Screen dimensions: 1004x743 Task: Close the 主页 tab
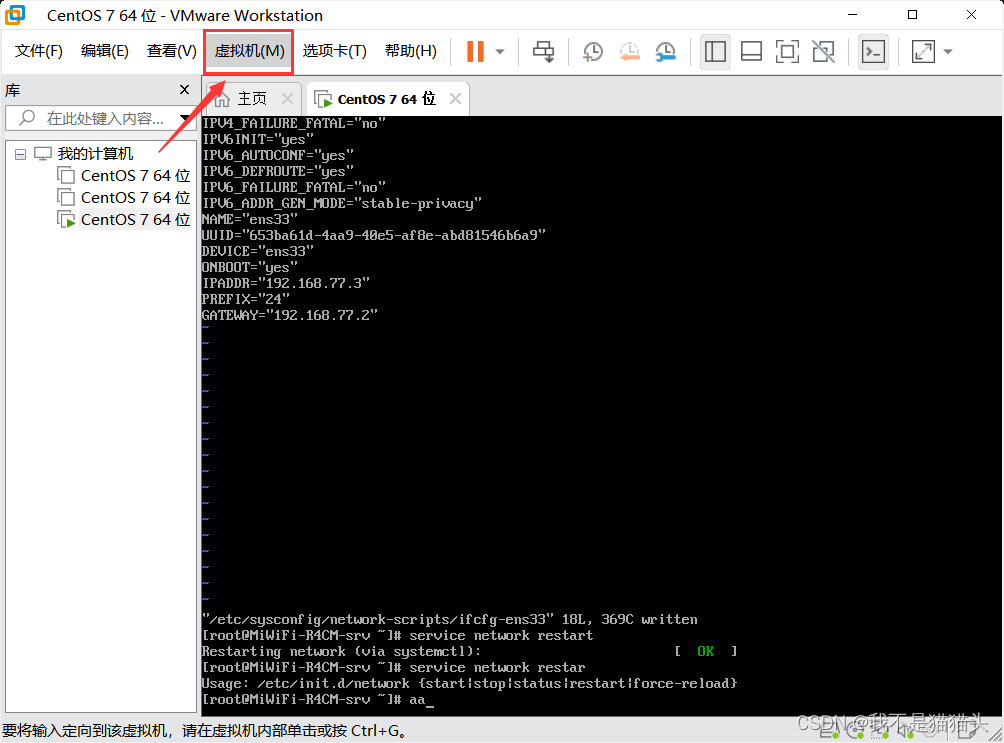(287, 99)
